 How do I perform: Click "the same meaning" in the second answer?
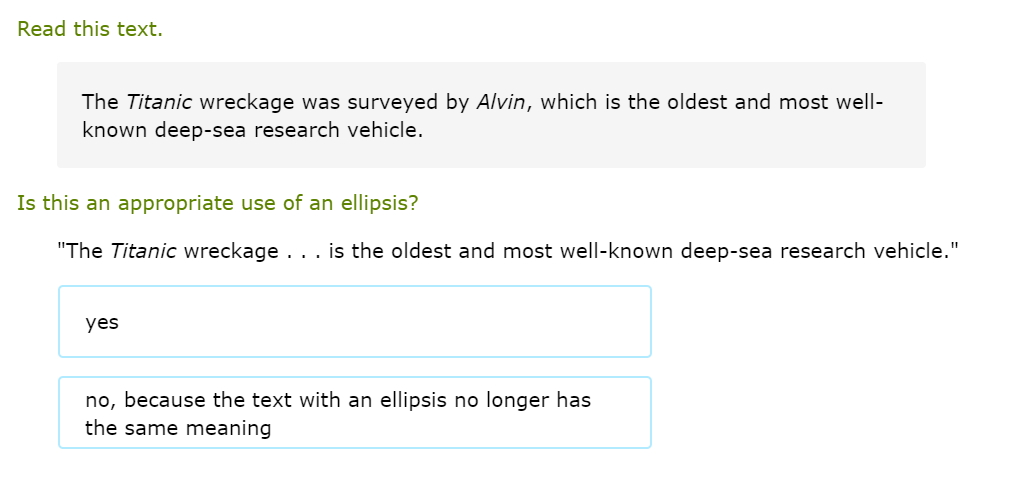pos(178,428)
